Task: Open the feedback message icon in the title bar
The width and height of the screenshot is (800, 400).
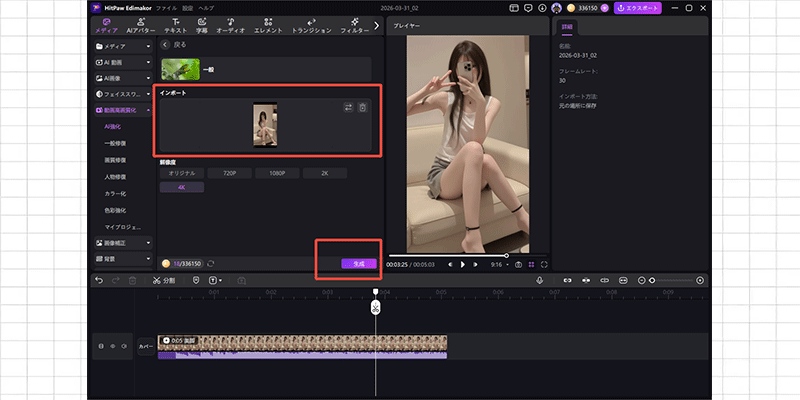Action: click(x=528, y=8)
